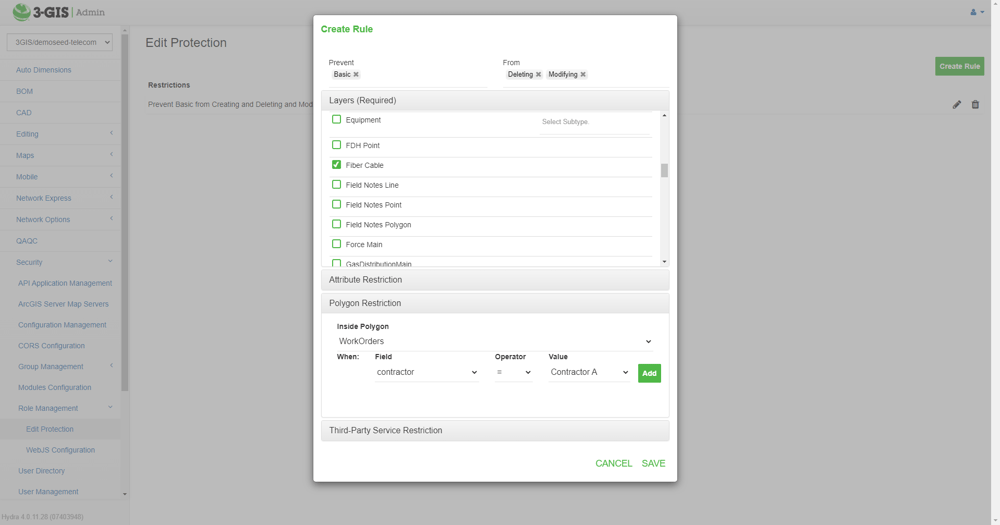
Task: Click the green Add button
Action: [649, 373]
